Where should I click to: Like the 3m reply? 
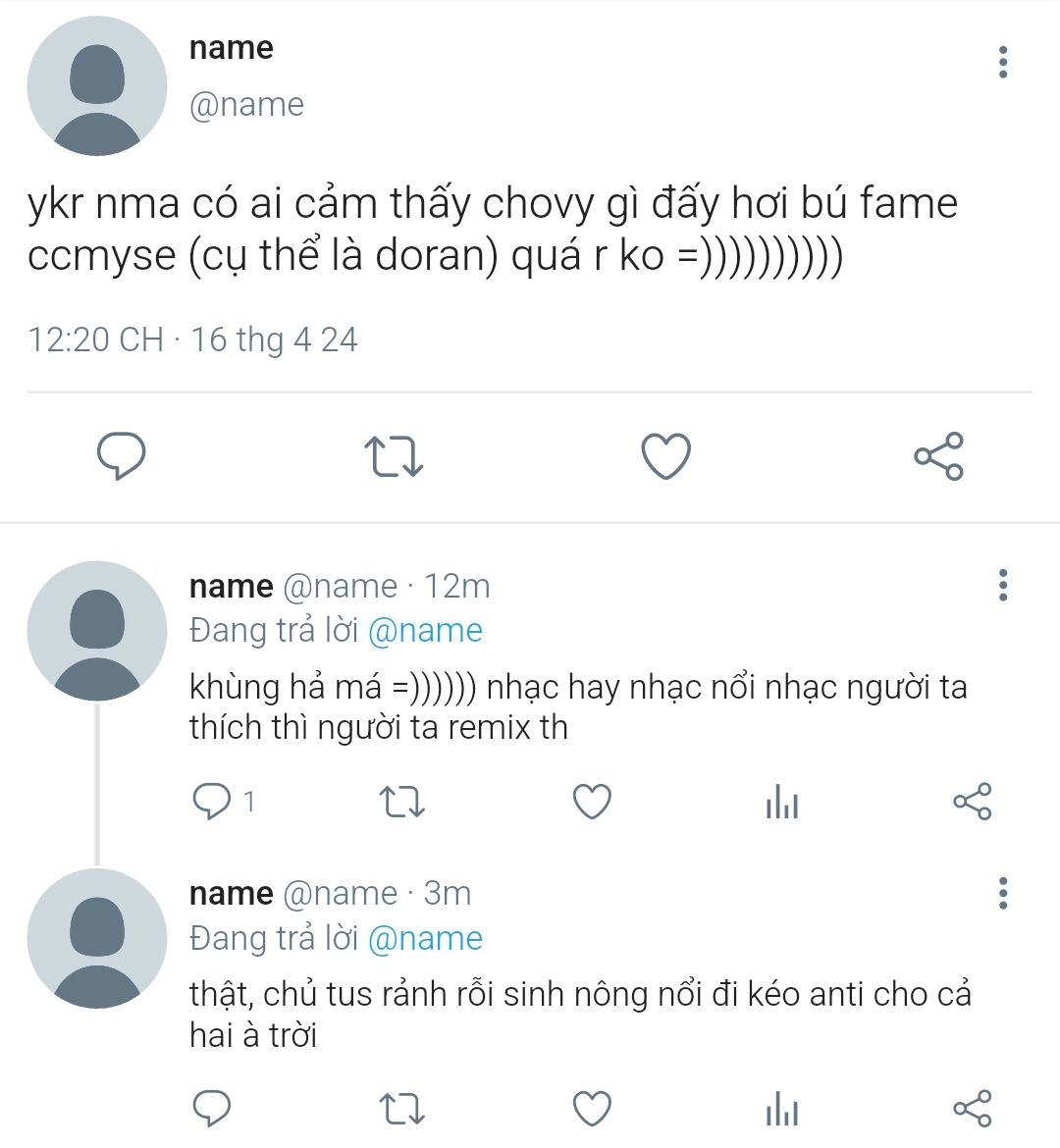point(592,1109)
